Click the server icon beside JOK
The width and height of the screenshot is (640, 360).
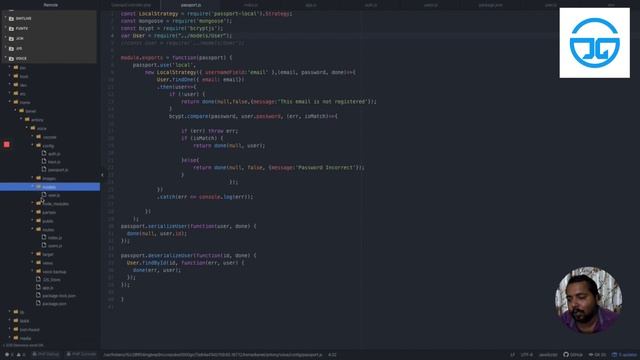[x=11, y=38]
